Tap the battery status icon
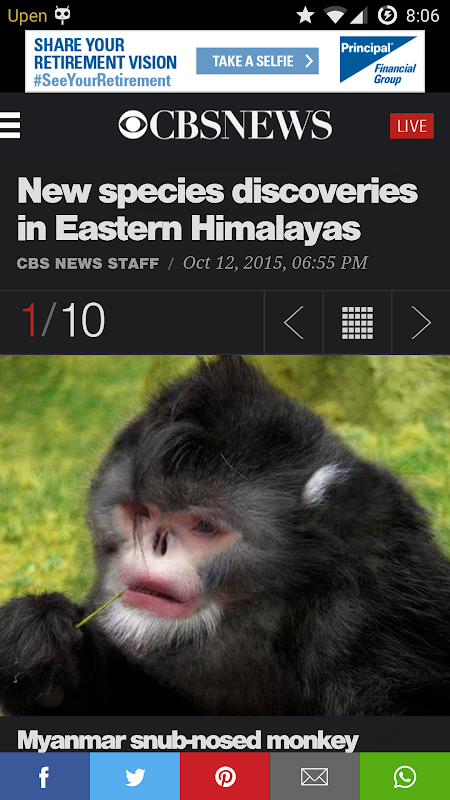 [x=387, y=16]
